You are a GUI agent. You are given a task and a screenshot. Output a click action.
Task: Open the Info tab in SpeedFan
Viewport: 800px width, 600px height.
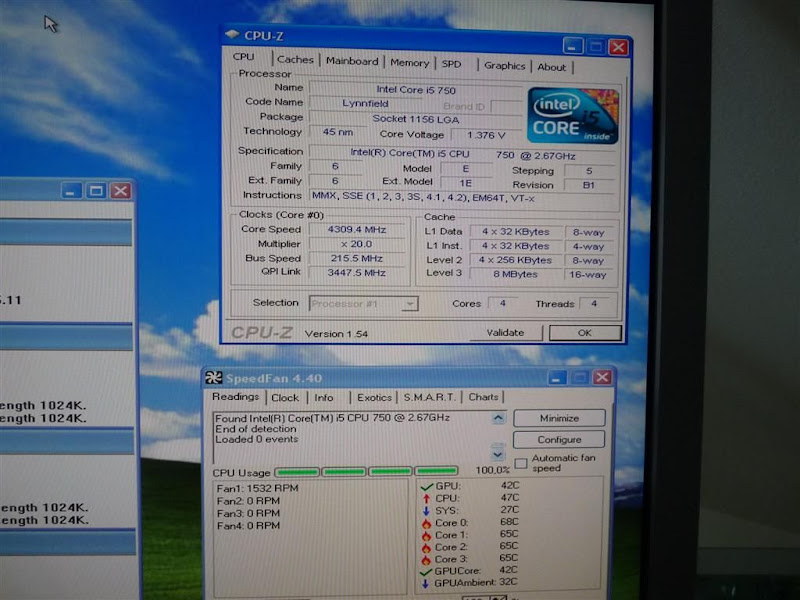[x=324, y=397]
